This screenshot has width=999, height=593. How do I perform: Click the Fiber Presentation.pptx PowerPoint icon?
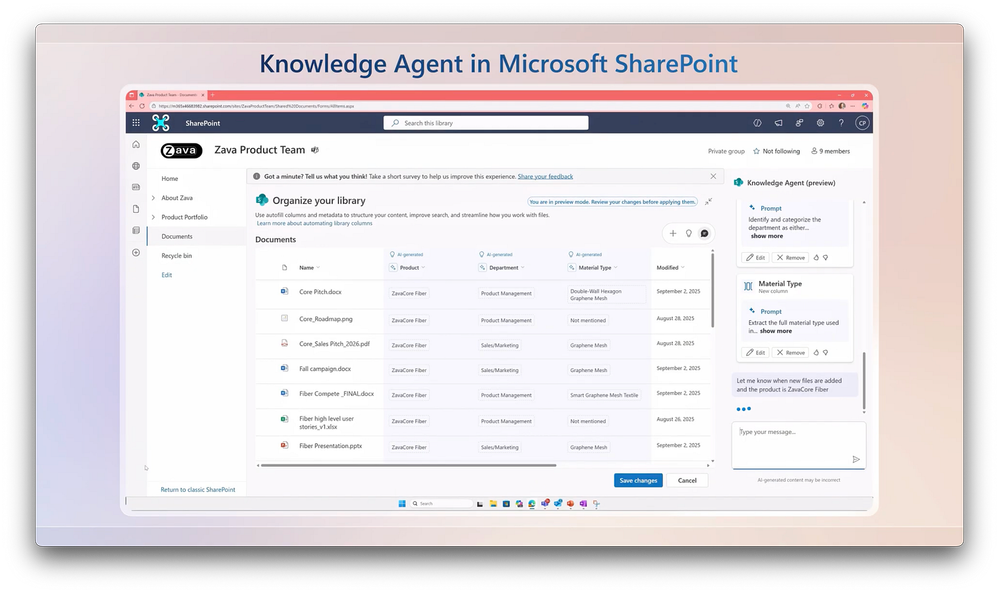tap(284, 445)
